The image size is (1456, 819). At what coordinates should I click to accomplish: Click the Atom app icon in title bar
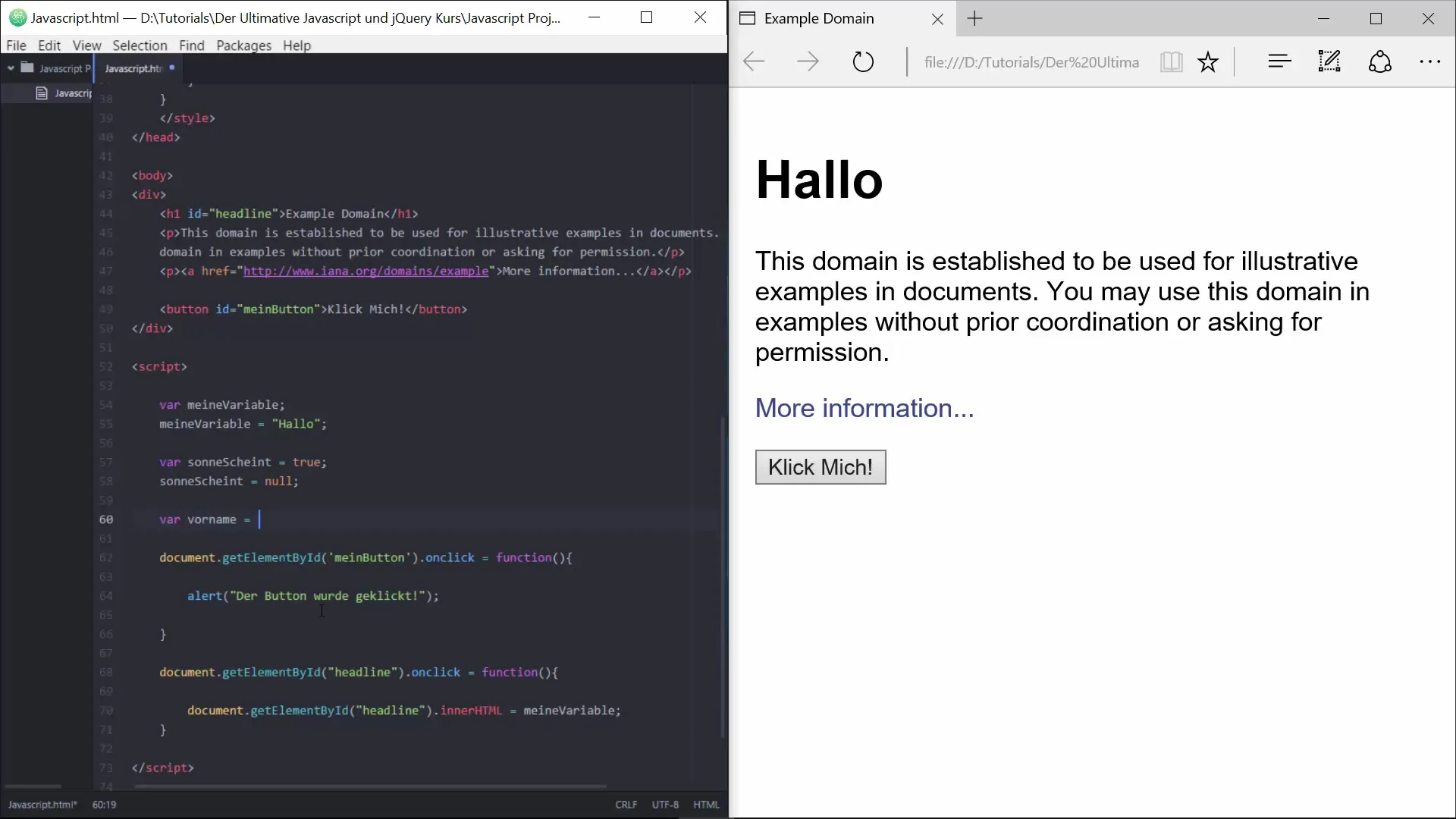pyautogui.click(x=17, y=17)
